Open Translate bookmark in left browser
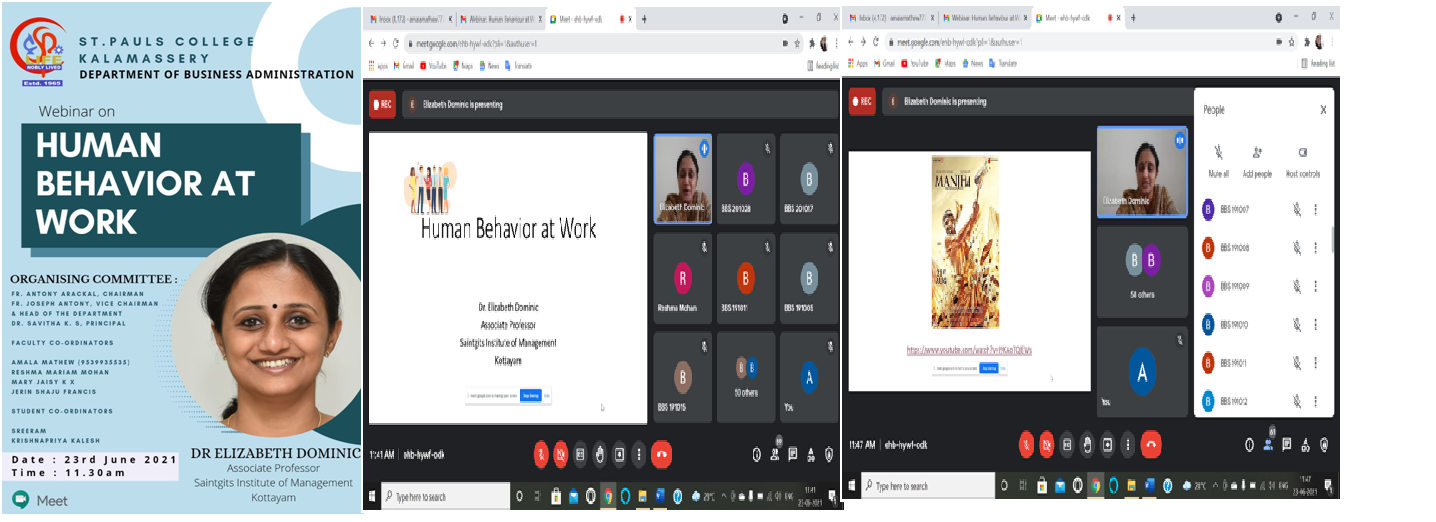The height and width of the screenshot is (522, 1436). pos(519,65)
